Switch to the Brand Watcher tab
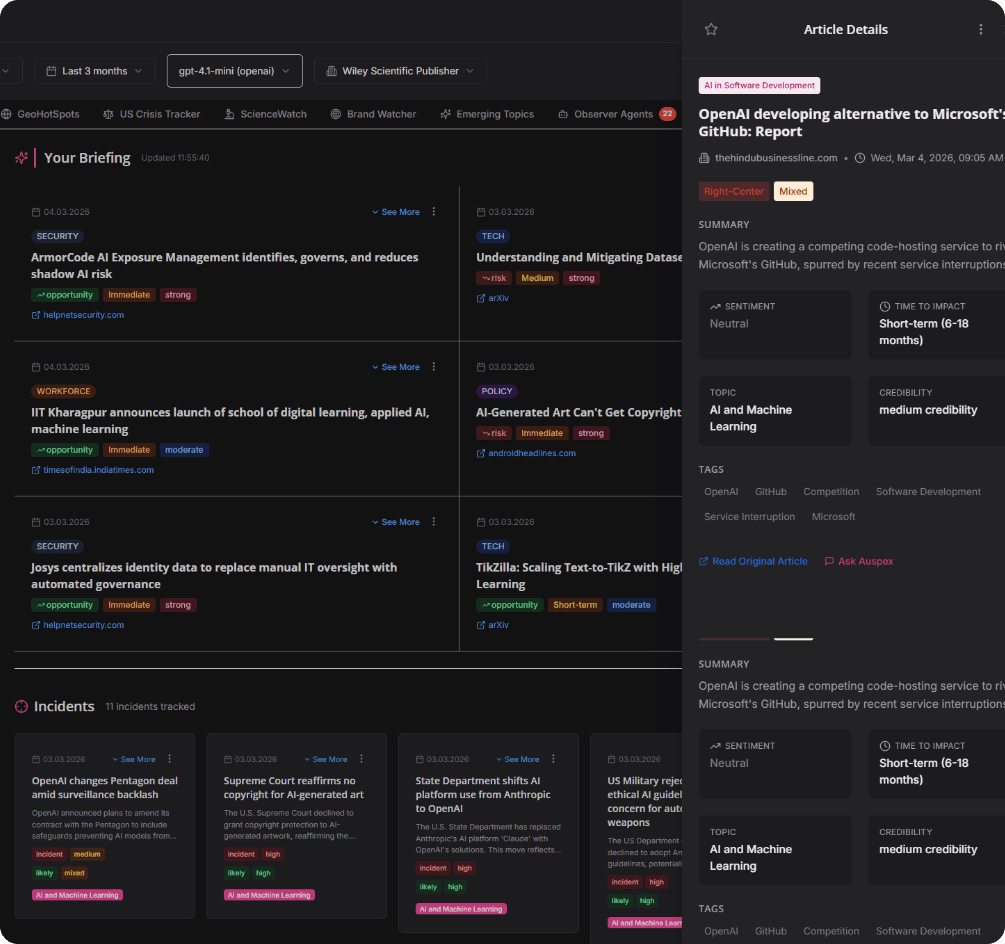 tap(374, 114)
